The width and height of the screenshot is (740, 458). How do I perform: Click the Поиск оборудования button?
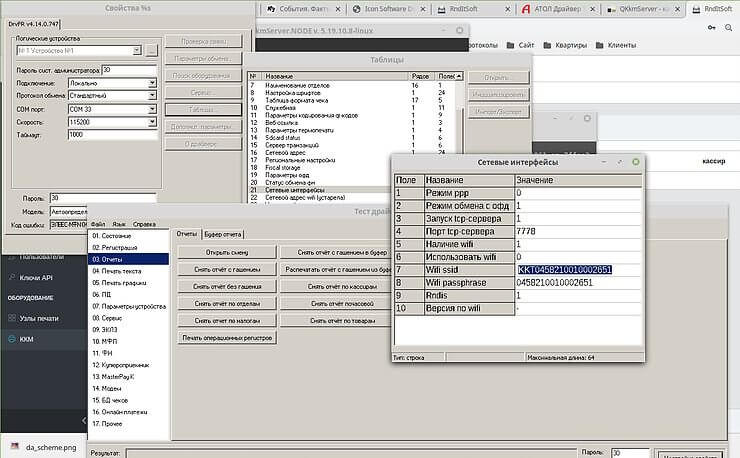[x=203, y=76]
